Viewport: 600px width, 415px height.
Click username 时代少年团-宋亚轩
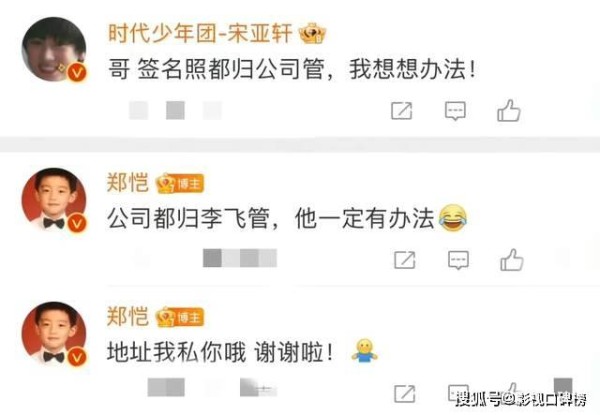coord(200,33)
